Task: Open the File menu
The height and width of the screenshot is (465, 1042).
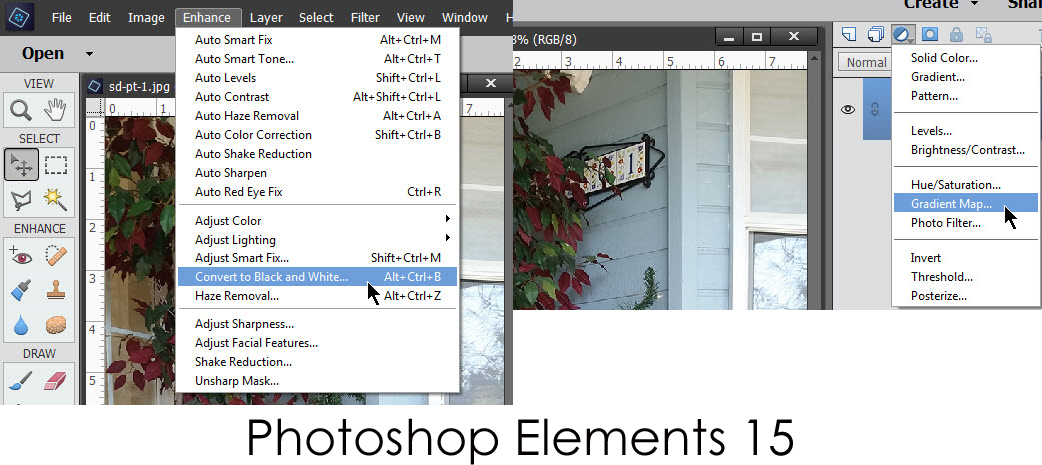Action: pyautogui.click(x=62, y=18)
